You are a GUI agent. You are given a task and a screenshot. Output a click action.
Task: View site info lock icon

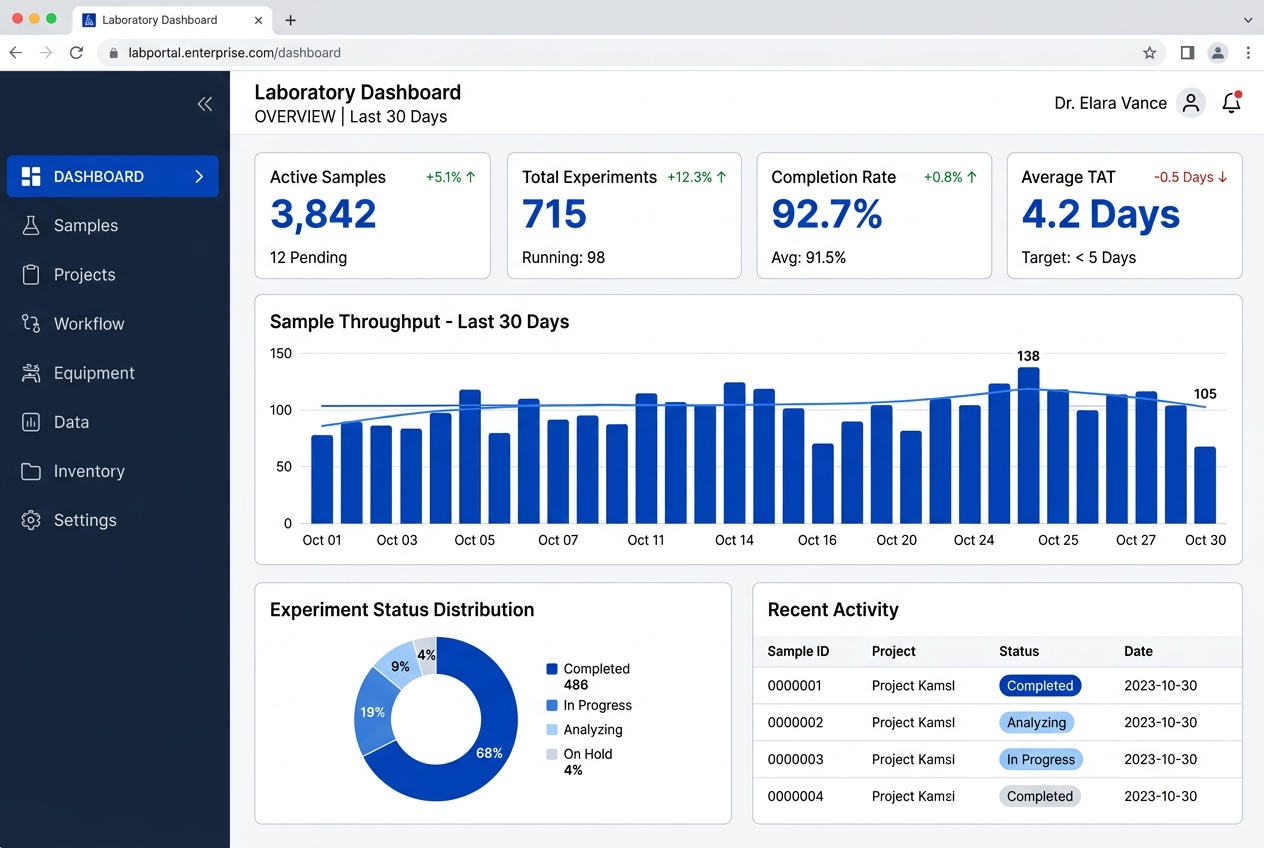(114, 53)
